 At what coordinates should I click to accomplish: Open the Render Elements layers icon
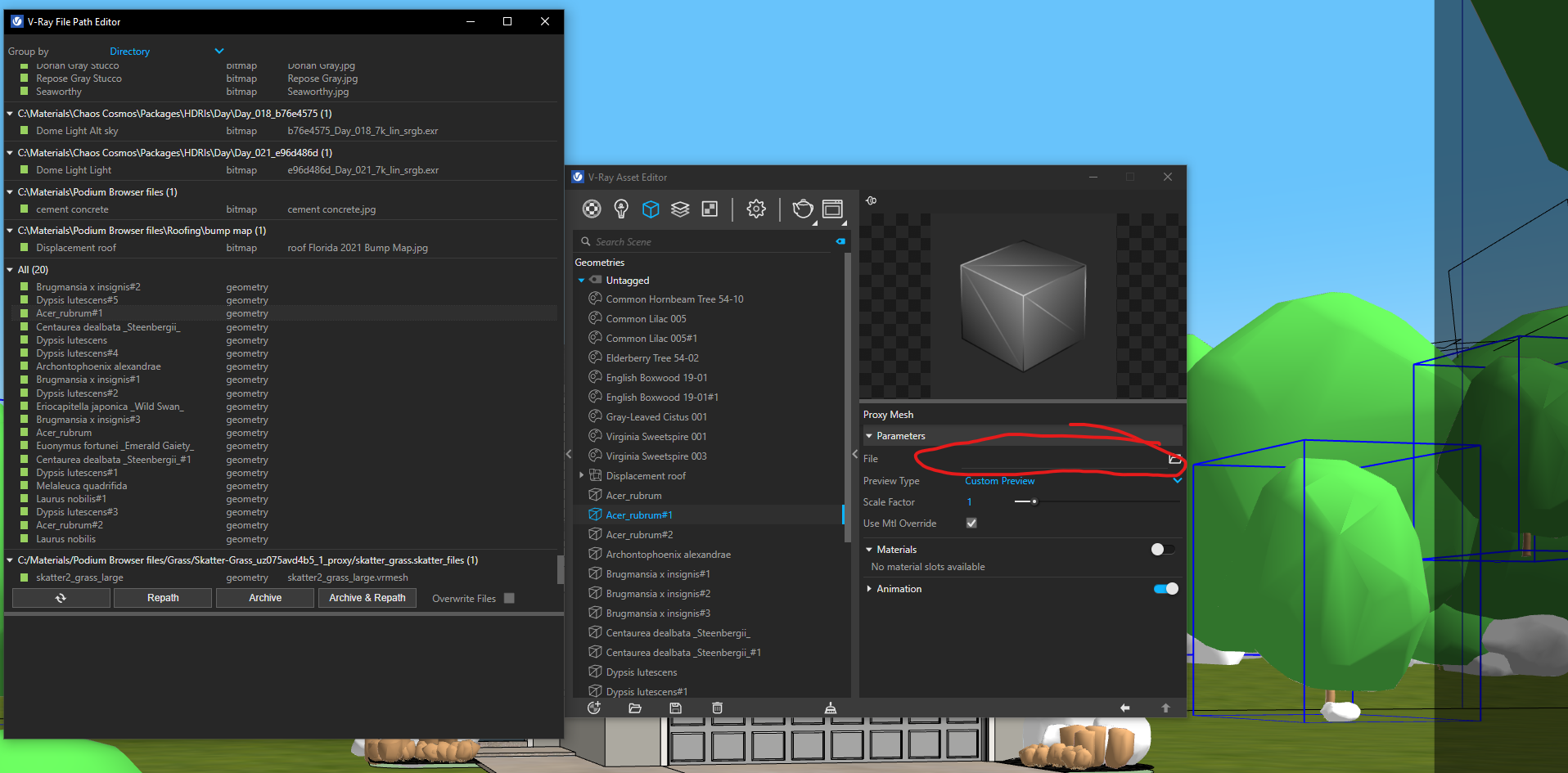(x=680, y=209)
